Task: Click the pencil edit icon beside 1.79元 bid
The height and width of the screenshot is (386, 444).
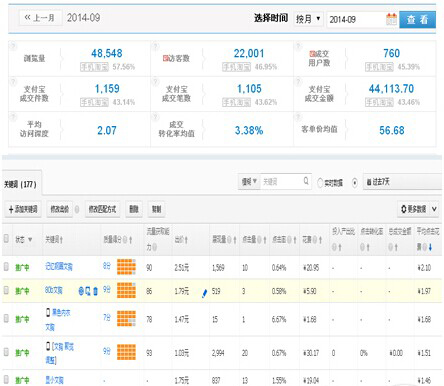Action: [x=204, y=293]
